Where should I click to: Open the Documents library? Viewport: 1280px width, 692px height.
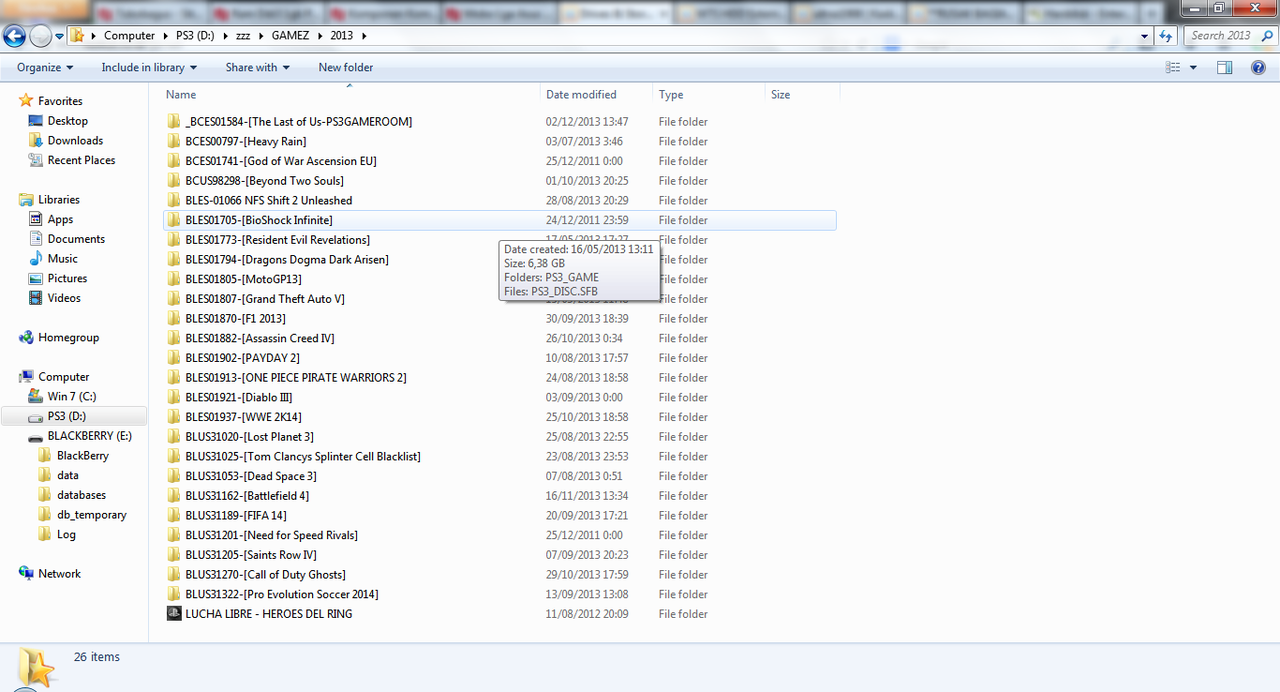coord(76,239)
